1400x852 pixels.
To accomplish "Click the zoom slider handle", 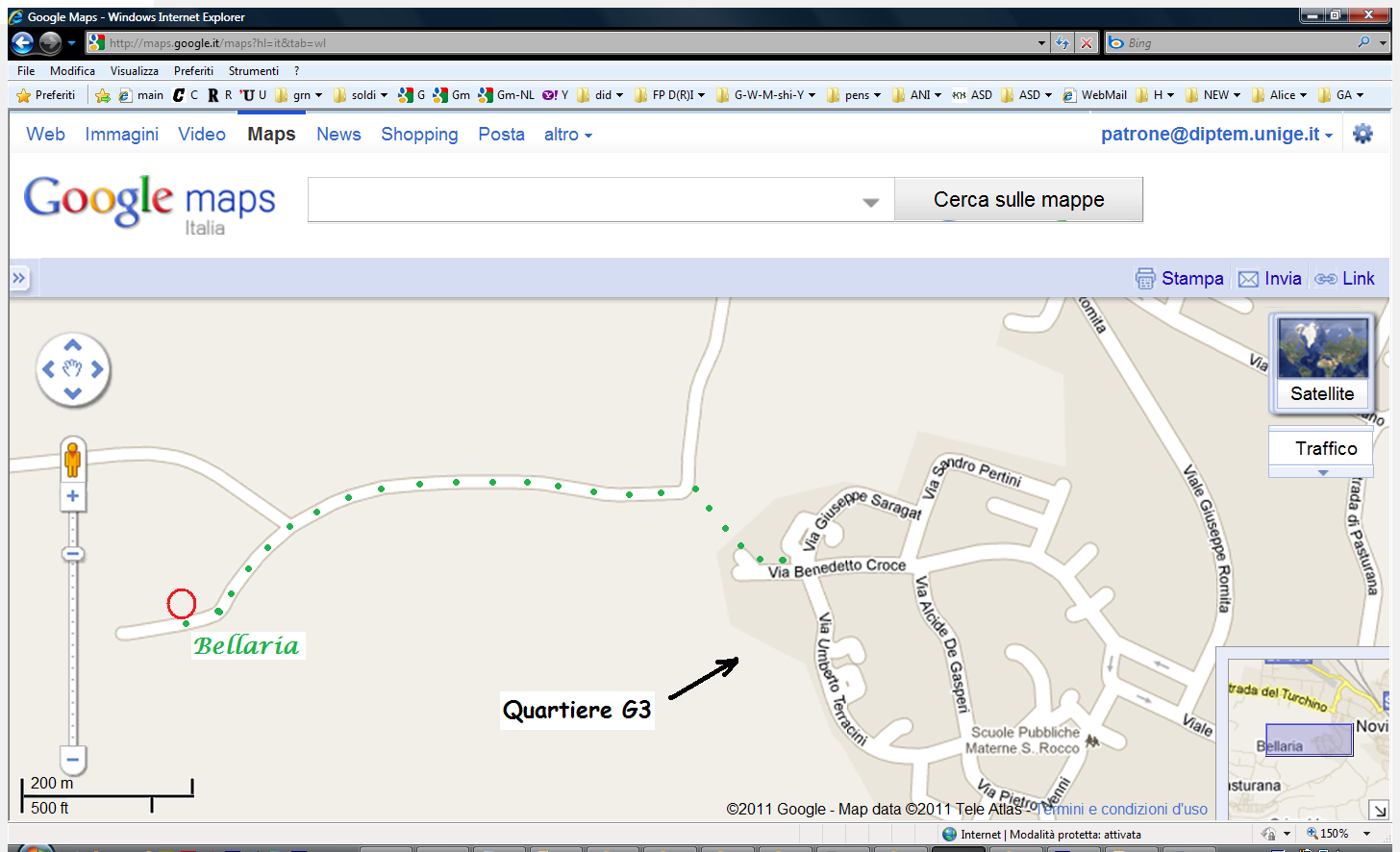I will click(x=73, y=554).
